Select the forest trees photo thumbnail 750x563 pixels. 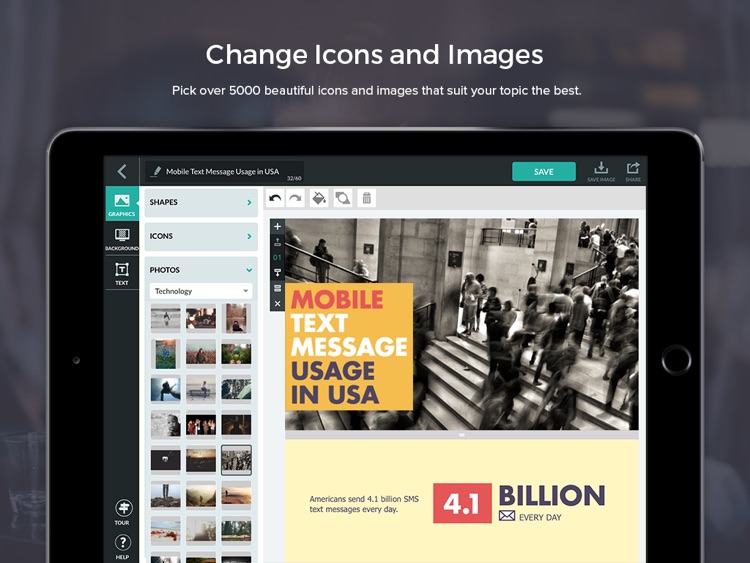pyautogui.click(x=236, y=530)
